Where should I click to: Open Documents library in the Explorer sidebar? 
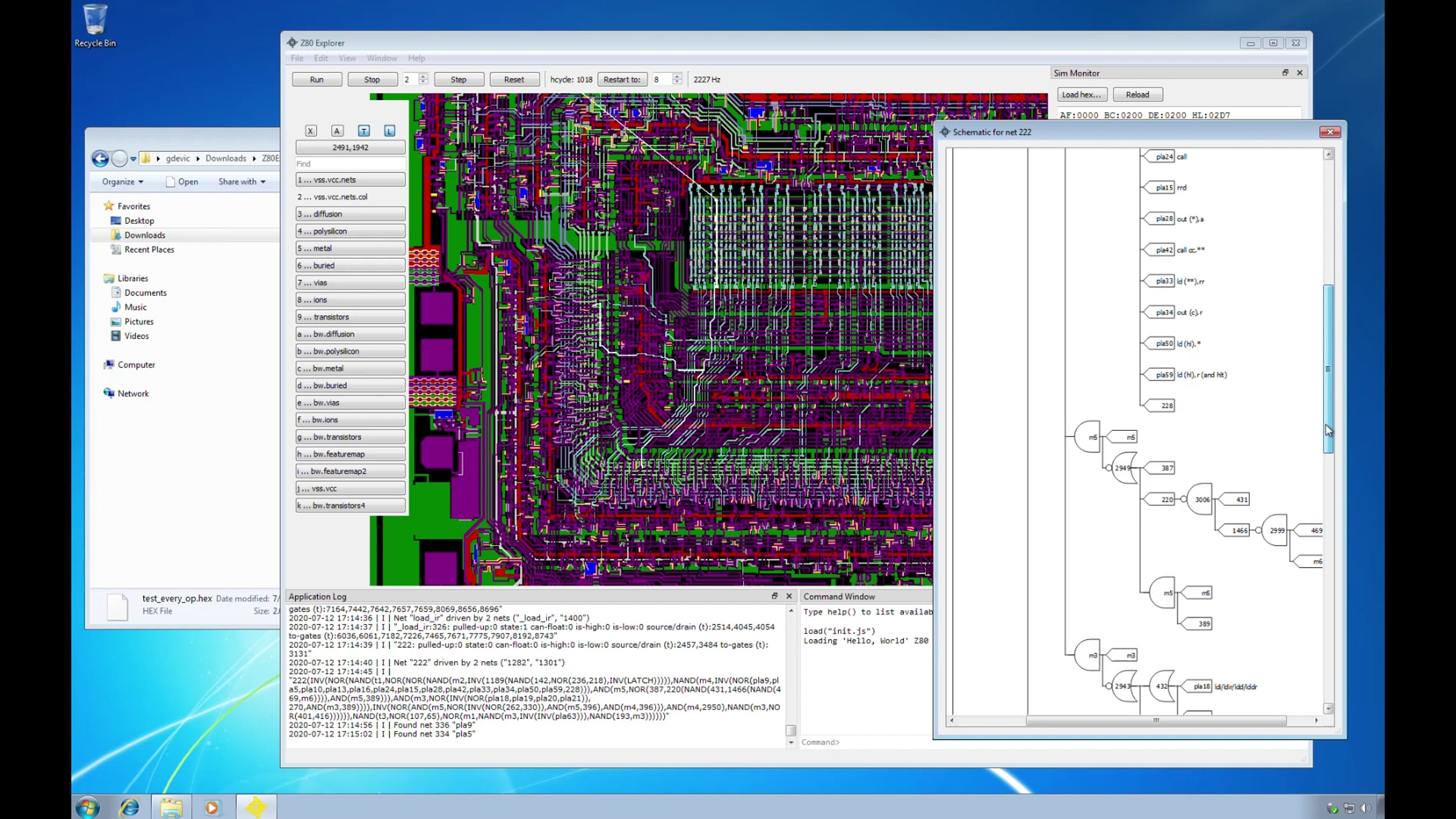click(146, 292)
